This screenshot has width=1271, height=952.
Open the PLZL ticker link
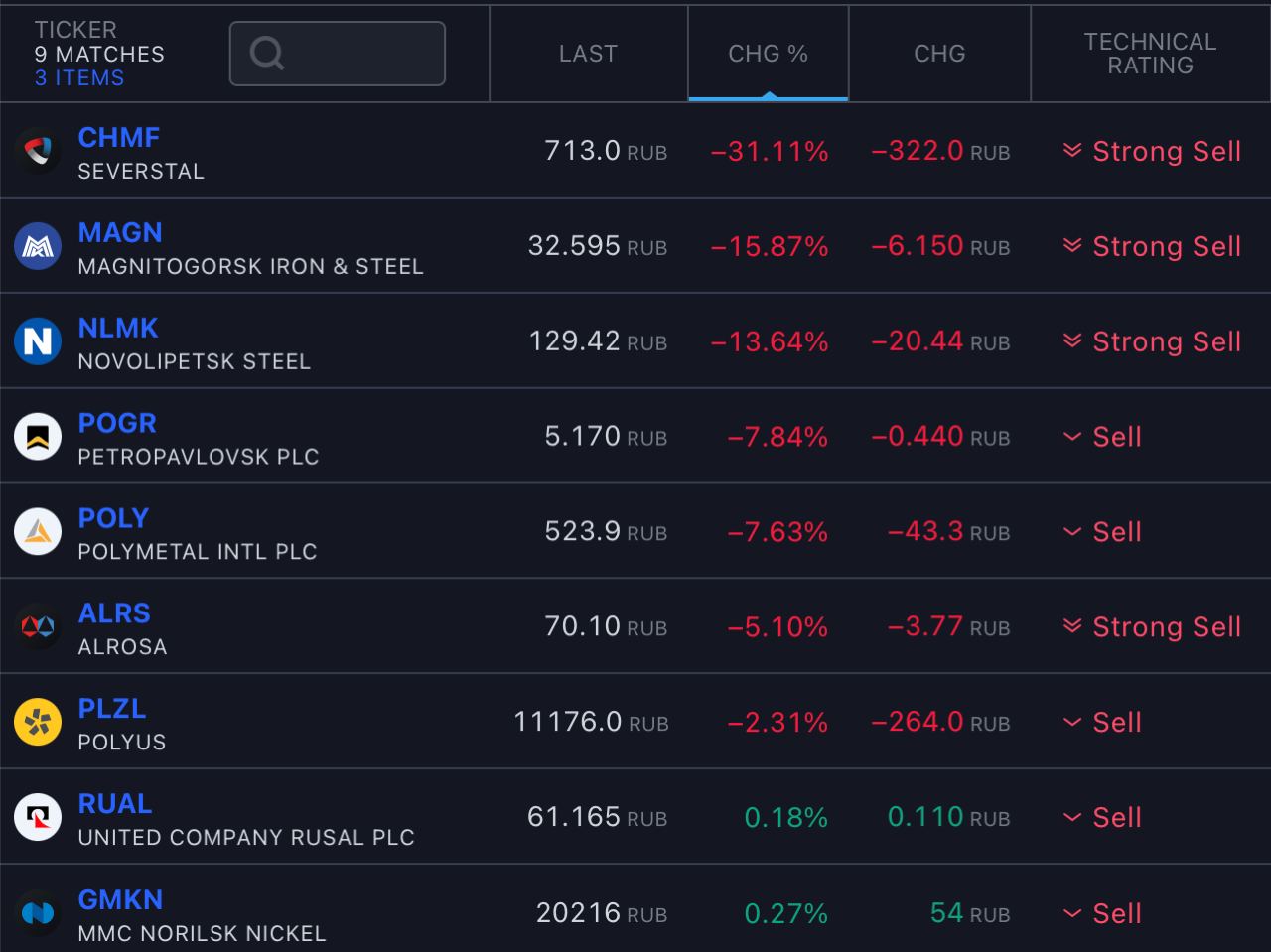[x=112, y=709]
